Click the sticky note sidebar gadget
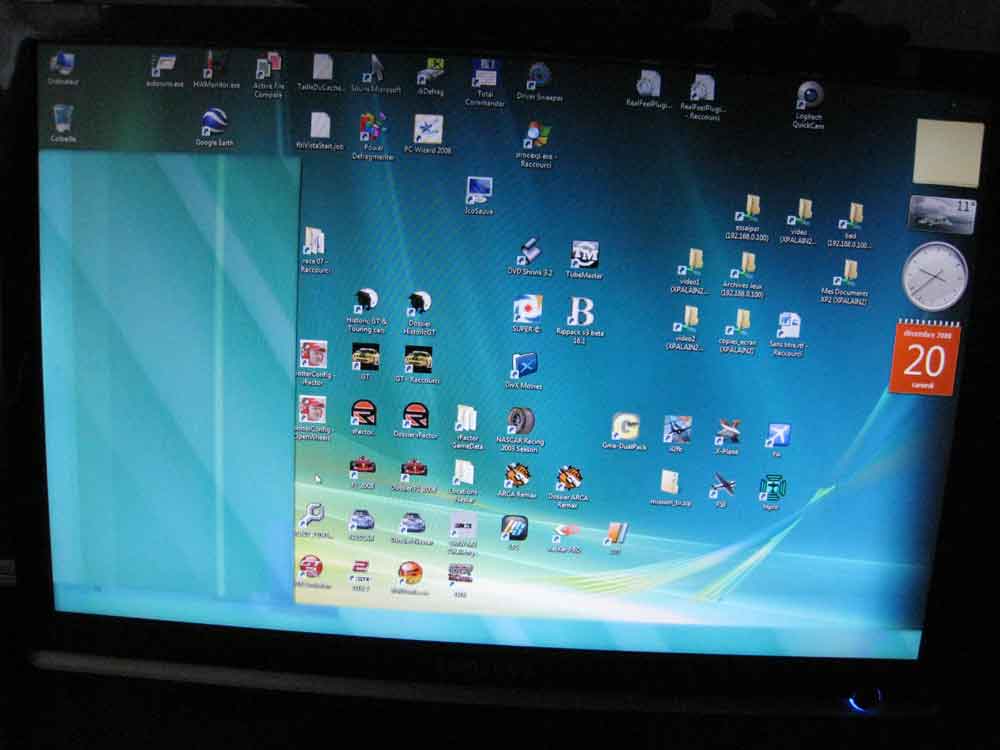 click(x=948, y=152)
